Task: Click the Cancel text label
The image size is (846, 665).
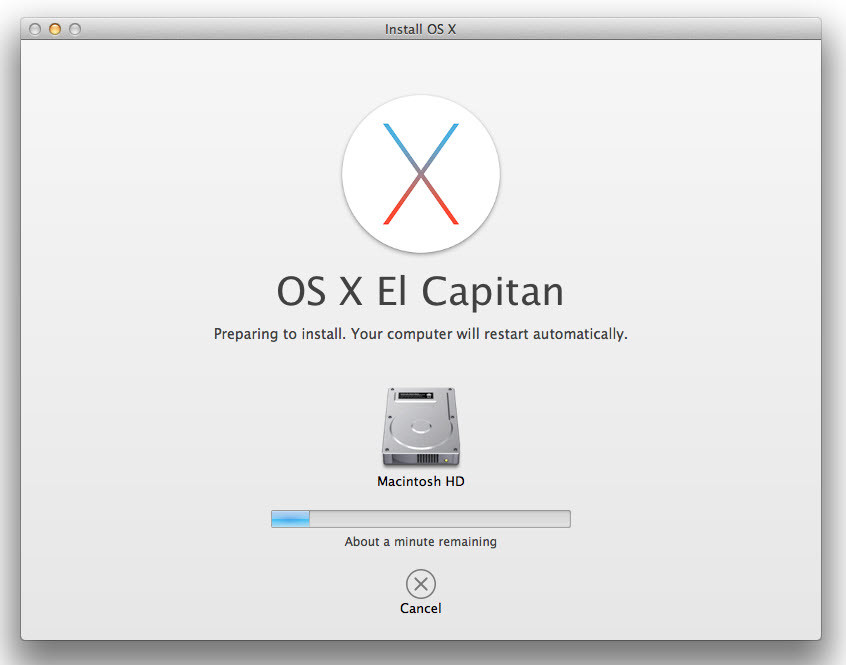Action: pos(421,608)
